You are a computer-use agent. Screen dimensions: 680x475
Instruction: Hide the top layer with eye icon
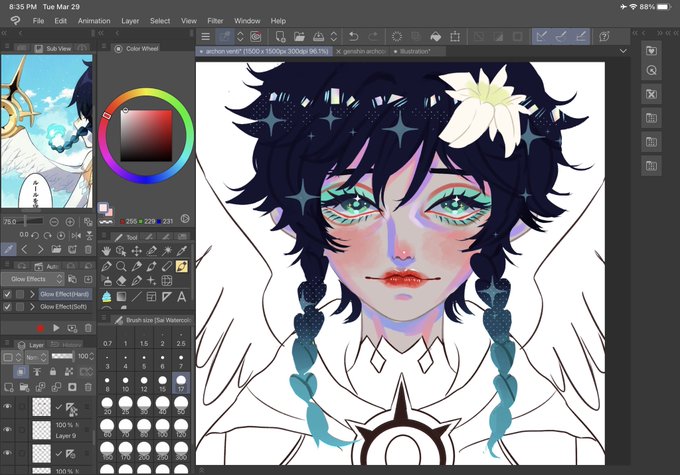[x=7, y=406]
